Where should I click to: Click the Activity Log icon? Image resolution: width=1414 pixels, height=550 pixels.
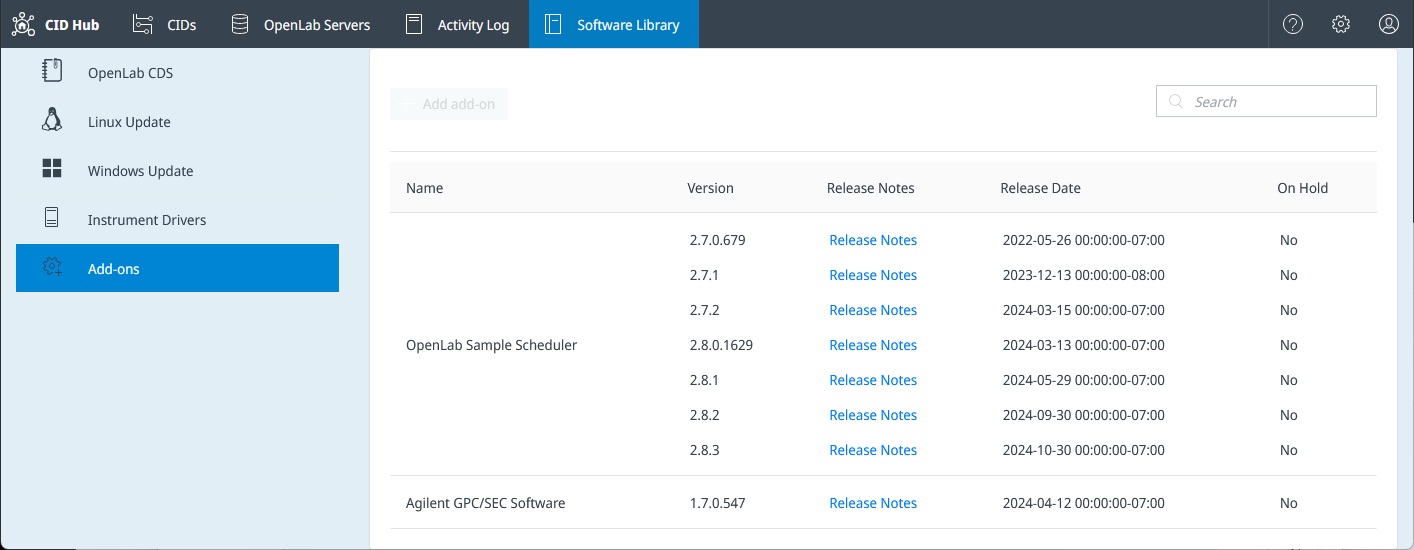click(x=414, y=24)
